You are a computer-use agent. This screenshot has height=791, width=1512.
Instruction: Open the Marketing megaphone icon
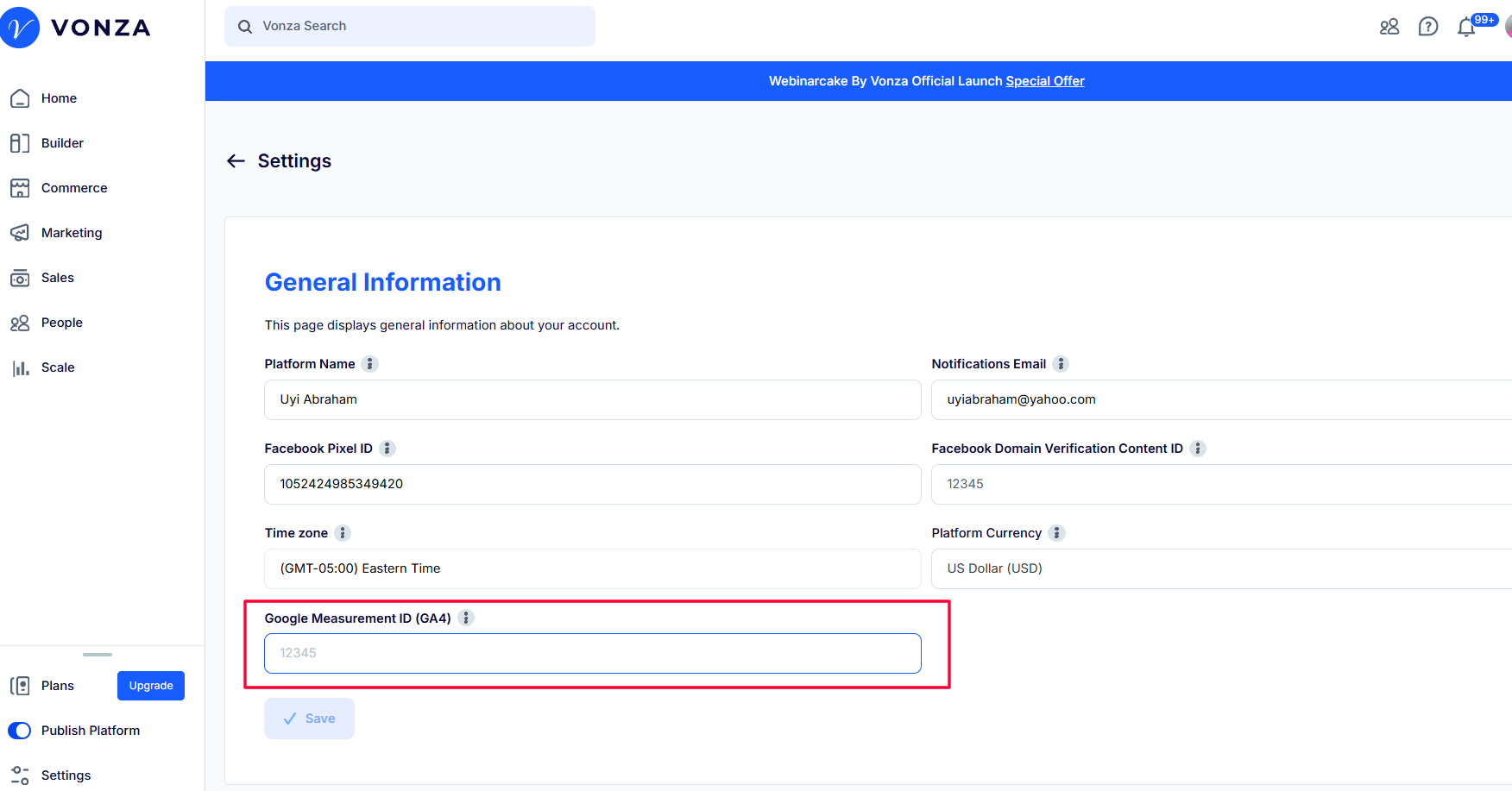20,233
